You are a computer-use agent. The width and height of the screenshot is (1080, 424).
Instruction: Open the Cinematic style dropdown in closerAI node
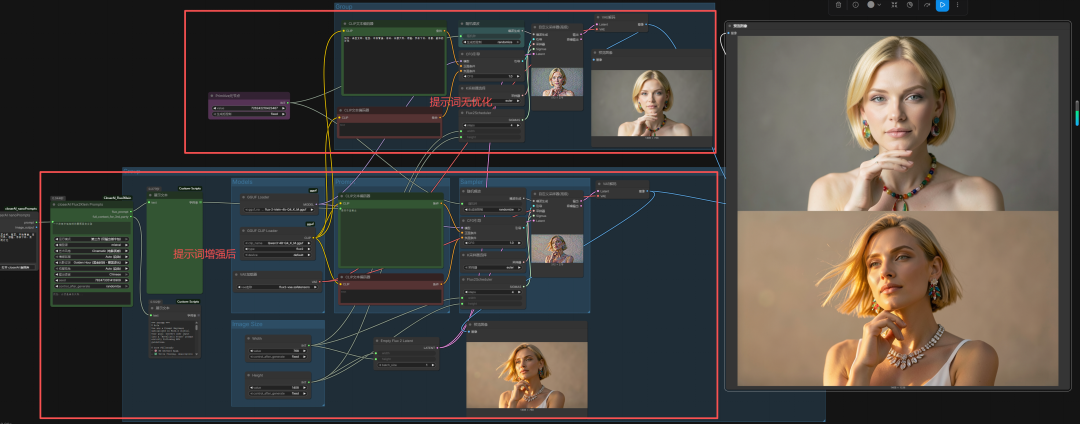click(91, 251)
